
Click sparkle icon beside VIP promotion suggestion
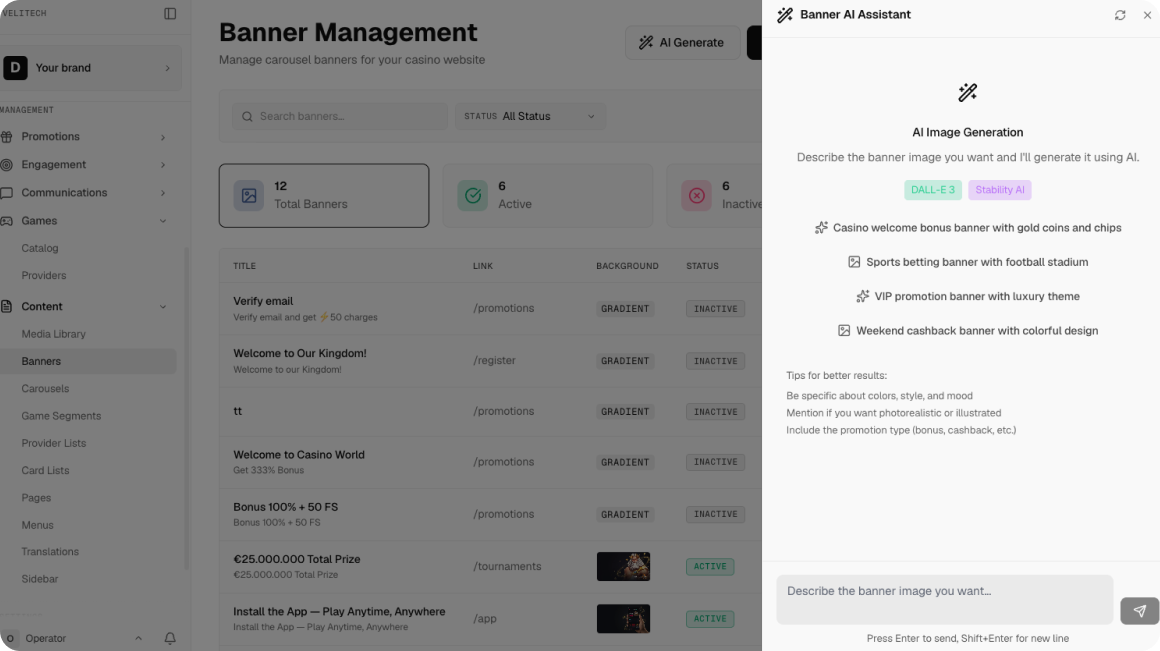[x=863, y=296]
